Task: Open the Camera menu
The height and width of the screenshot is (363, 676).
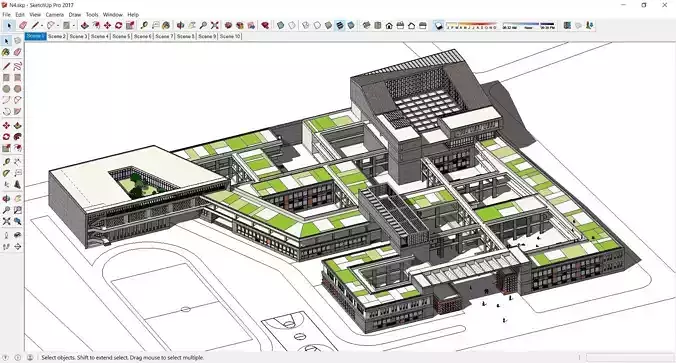Action: [x=55, y=14]
